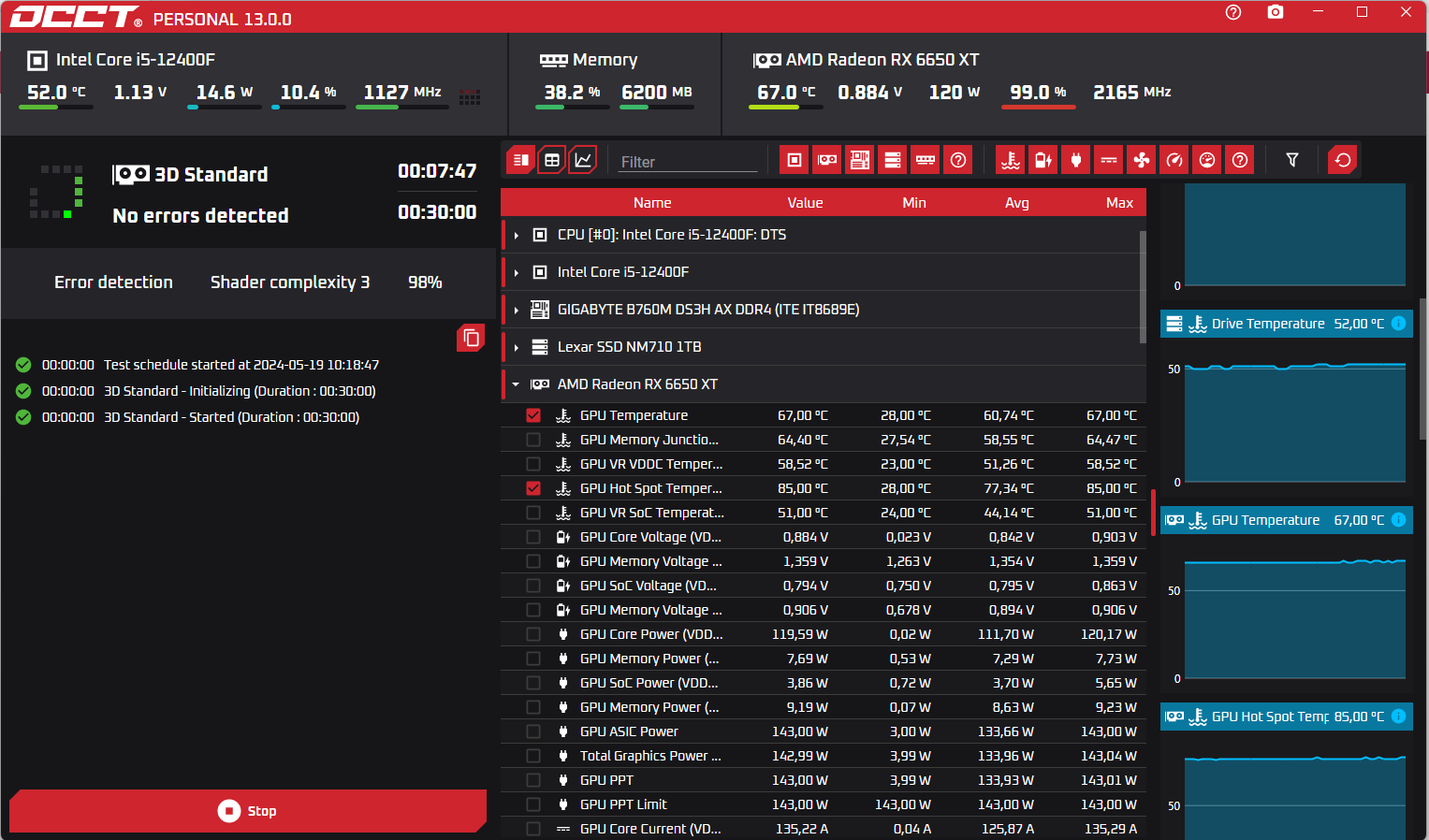Toggle the memory sensor filter icon
The height and width of the screenshot is (840, 1429).
(x=926, y=160)
